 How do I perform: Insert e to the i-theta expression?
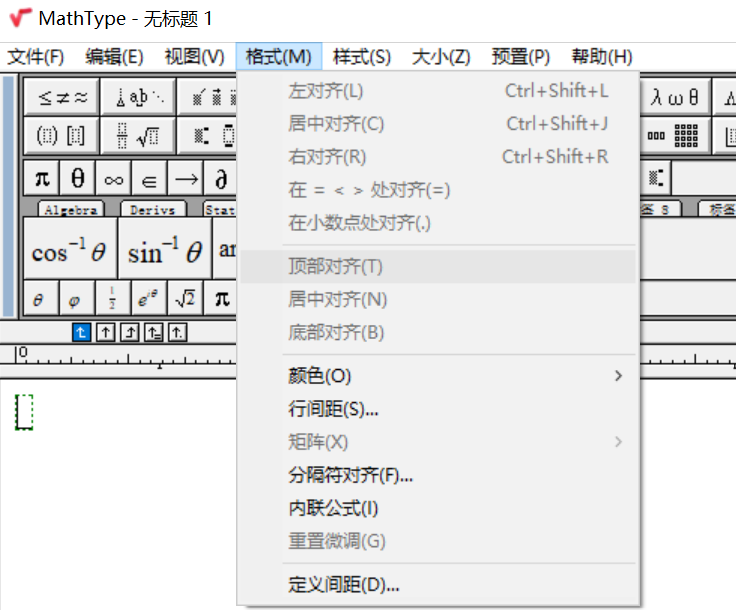click(x=149, y=297)
